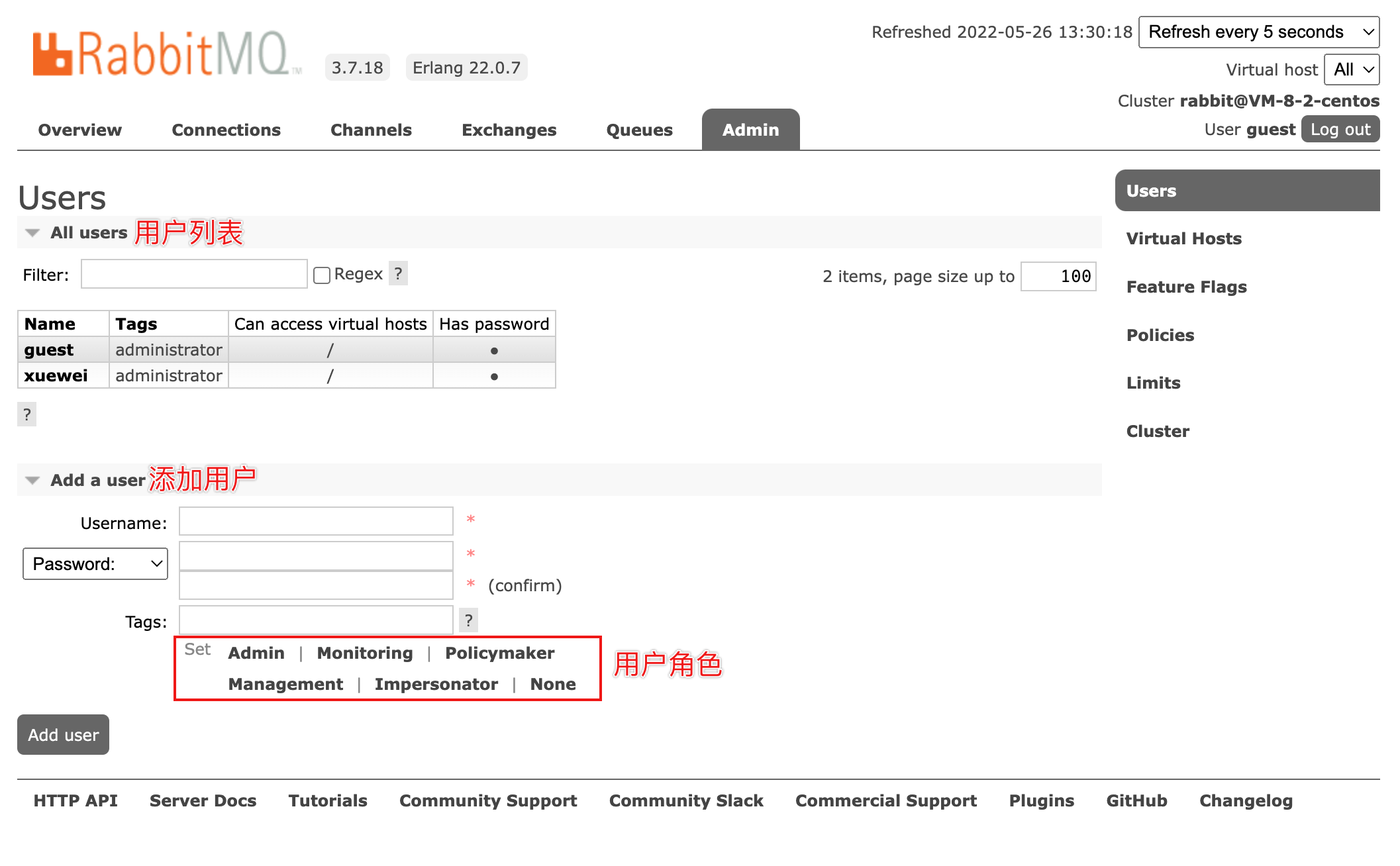The height and width of the screenshot is (866, 1400).
Task: Collapse the Add a user section
Action: [x=33, y=479]
